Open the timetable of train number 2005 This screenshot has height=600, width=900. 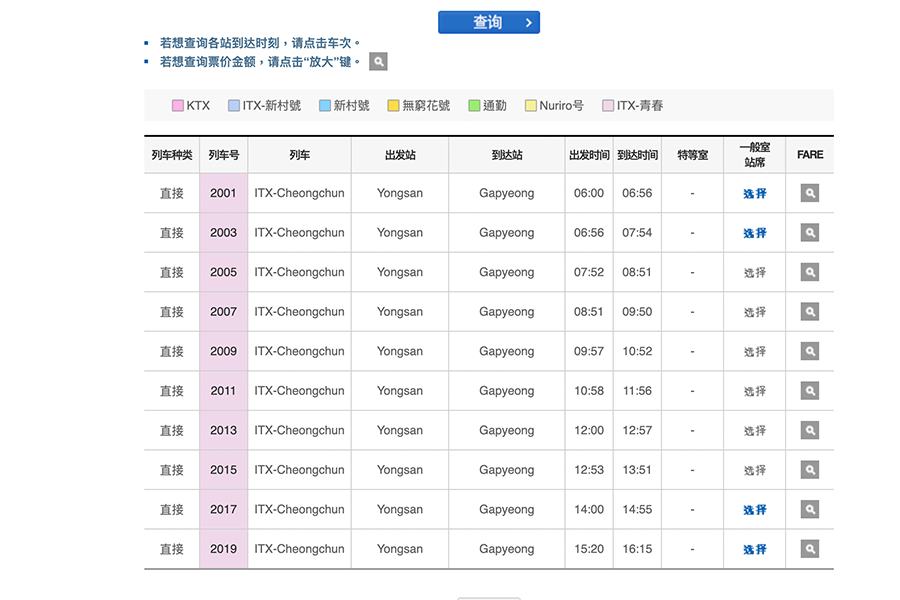click(223, 272)
